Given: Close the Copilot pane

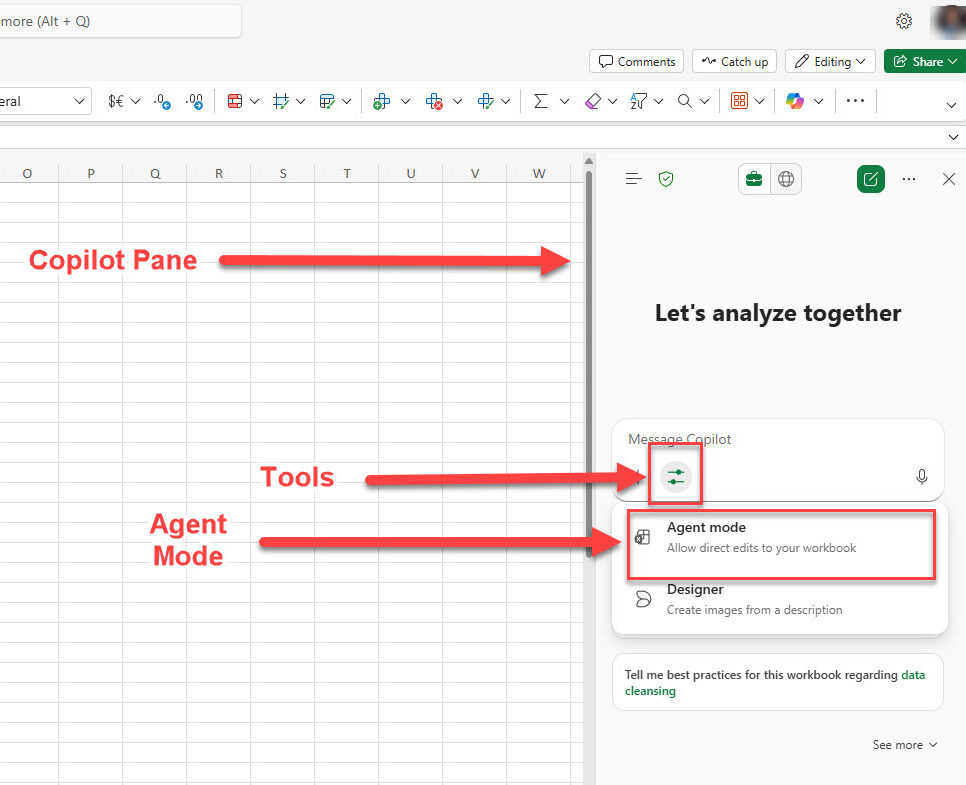Looking at the screenshot, I should 949,179.
